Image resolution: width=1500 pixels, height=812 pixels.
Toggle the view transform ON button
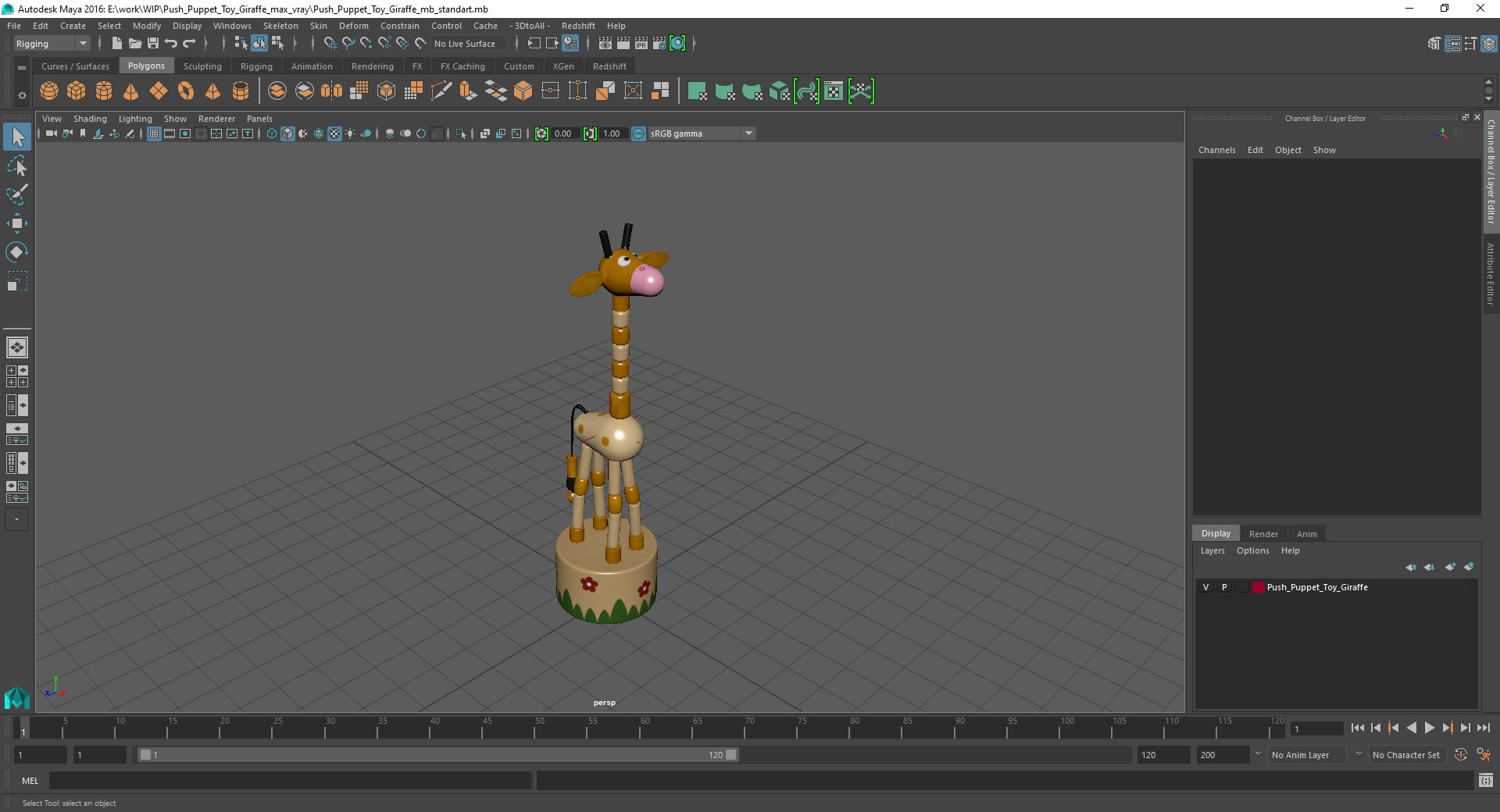click(638, 134)
